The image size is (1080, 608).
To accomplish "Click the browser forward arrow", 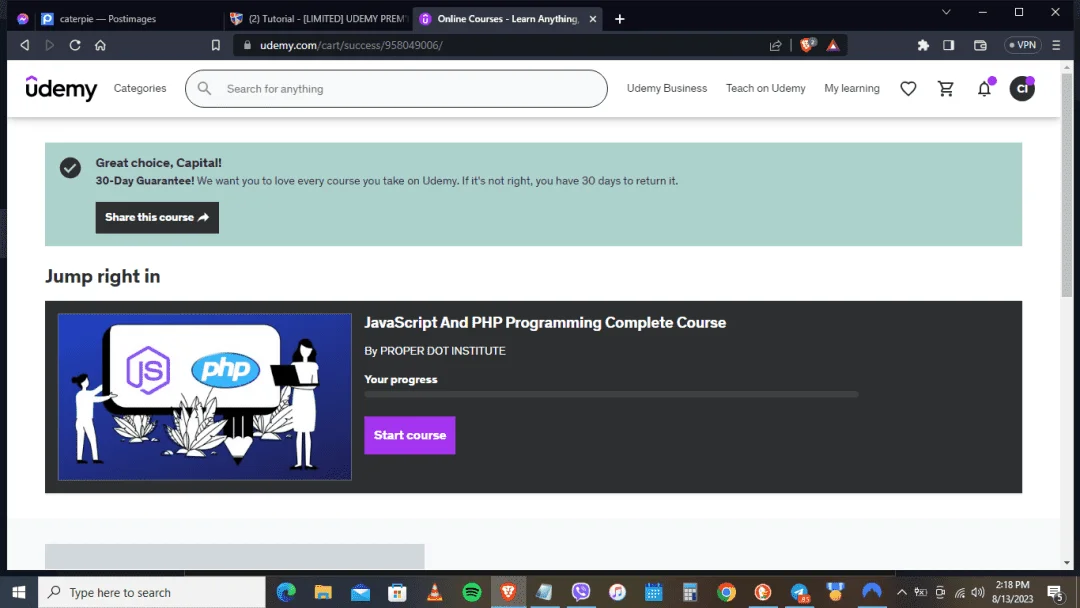I will coord(50,45).
